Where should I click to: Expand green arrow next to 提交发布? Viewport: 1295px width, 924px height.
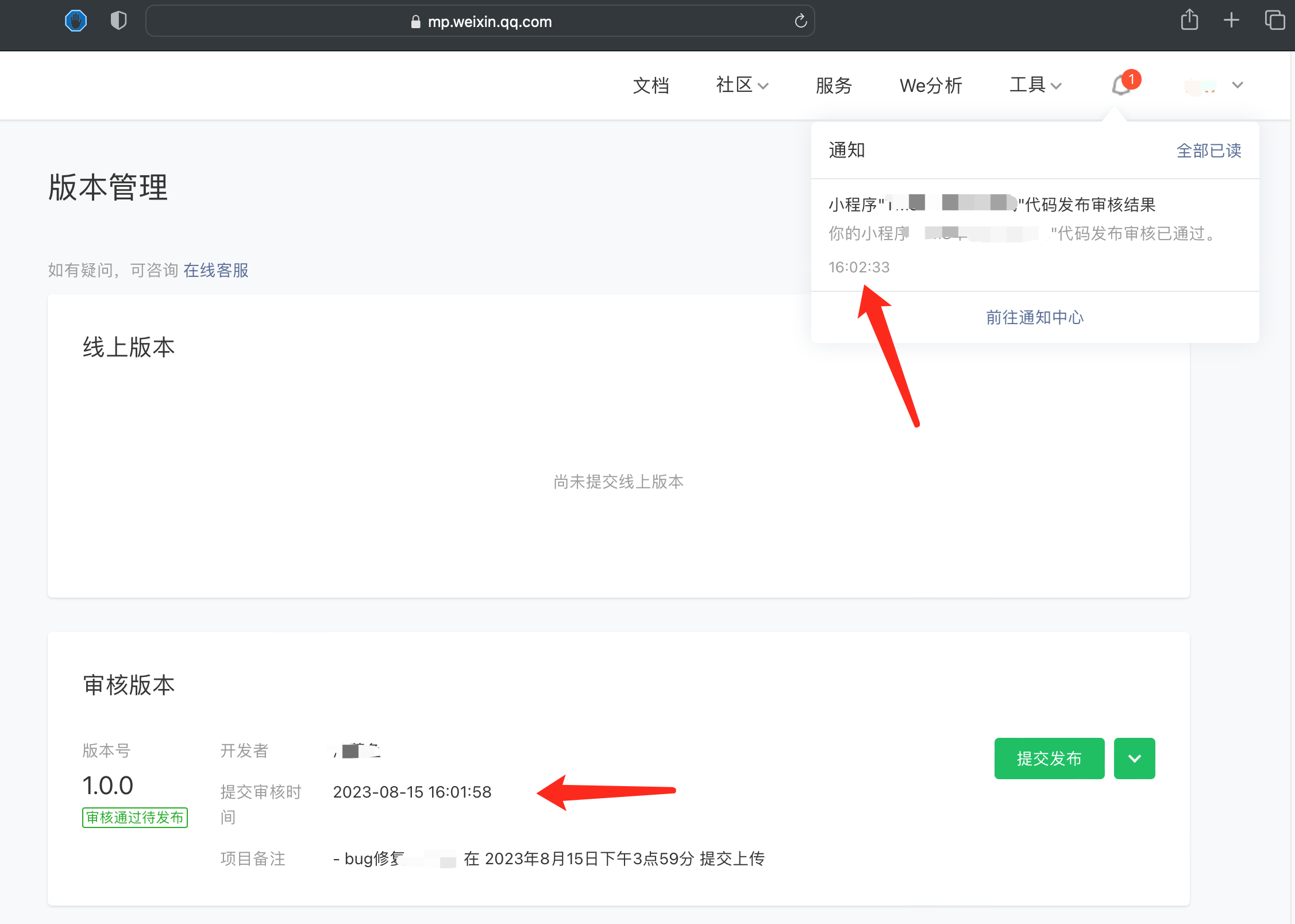click(1134, 759)
